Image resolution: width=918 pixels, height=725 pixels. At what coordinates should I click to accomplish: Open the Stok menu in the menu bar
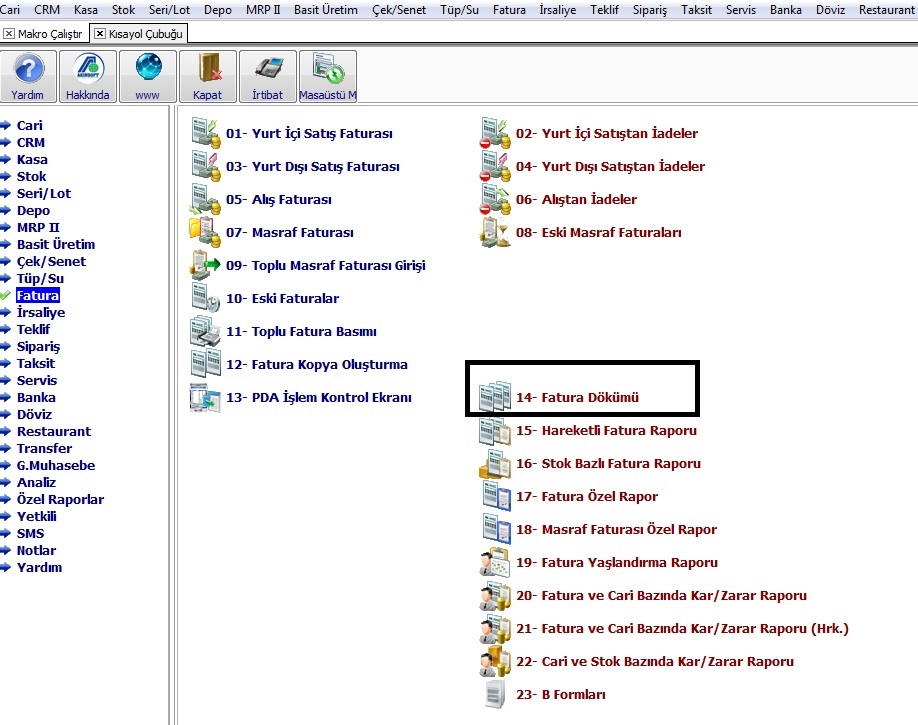click(x=123, y=10)
